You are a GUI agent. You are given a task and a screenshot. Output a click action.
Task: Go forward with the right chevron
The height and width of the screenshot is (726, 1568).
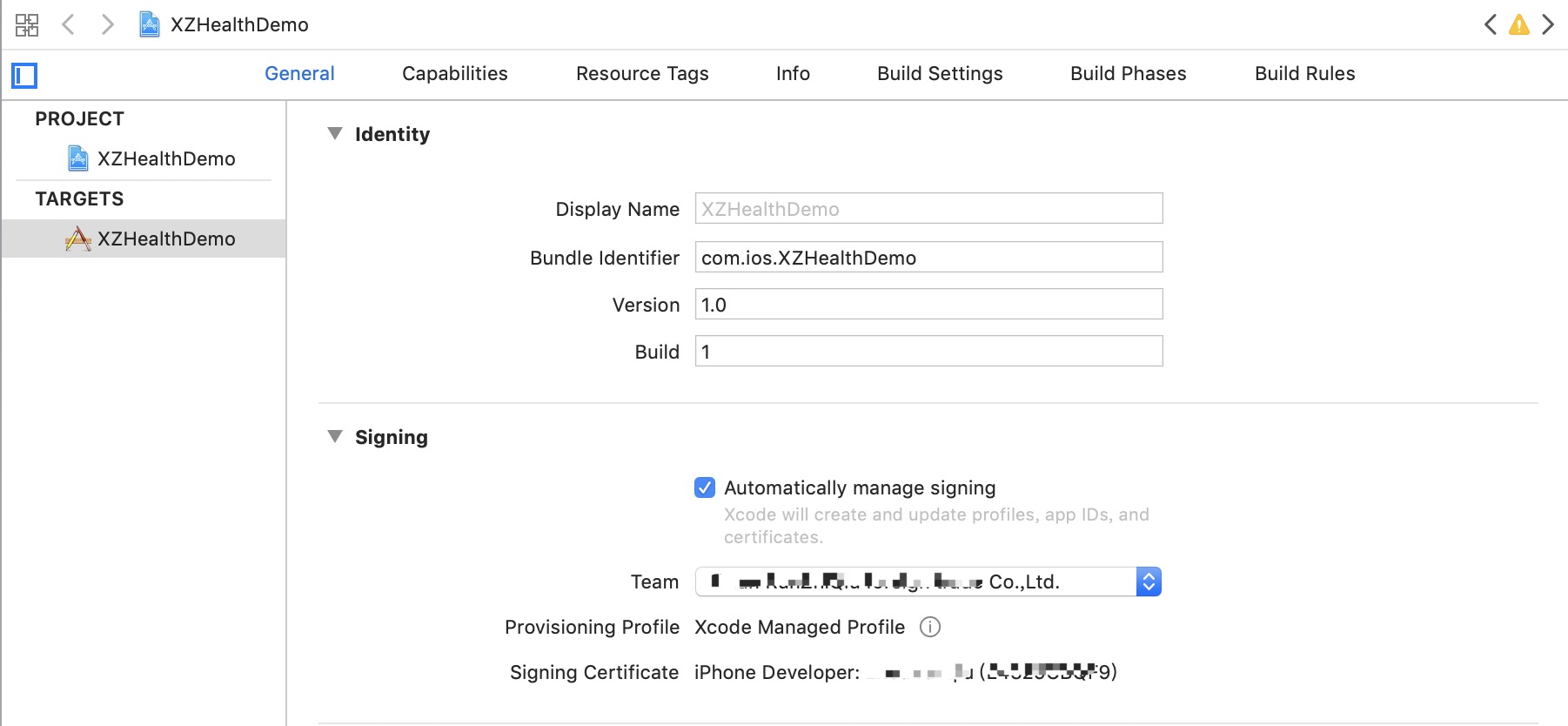[x=107, y=24]
